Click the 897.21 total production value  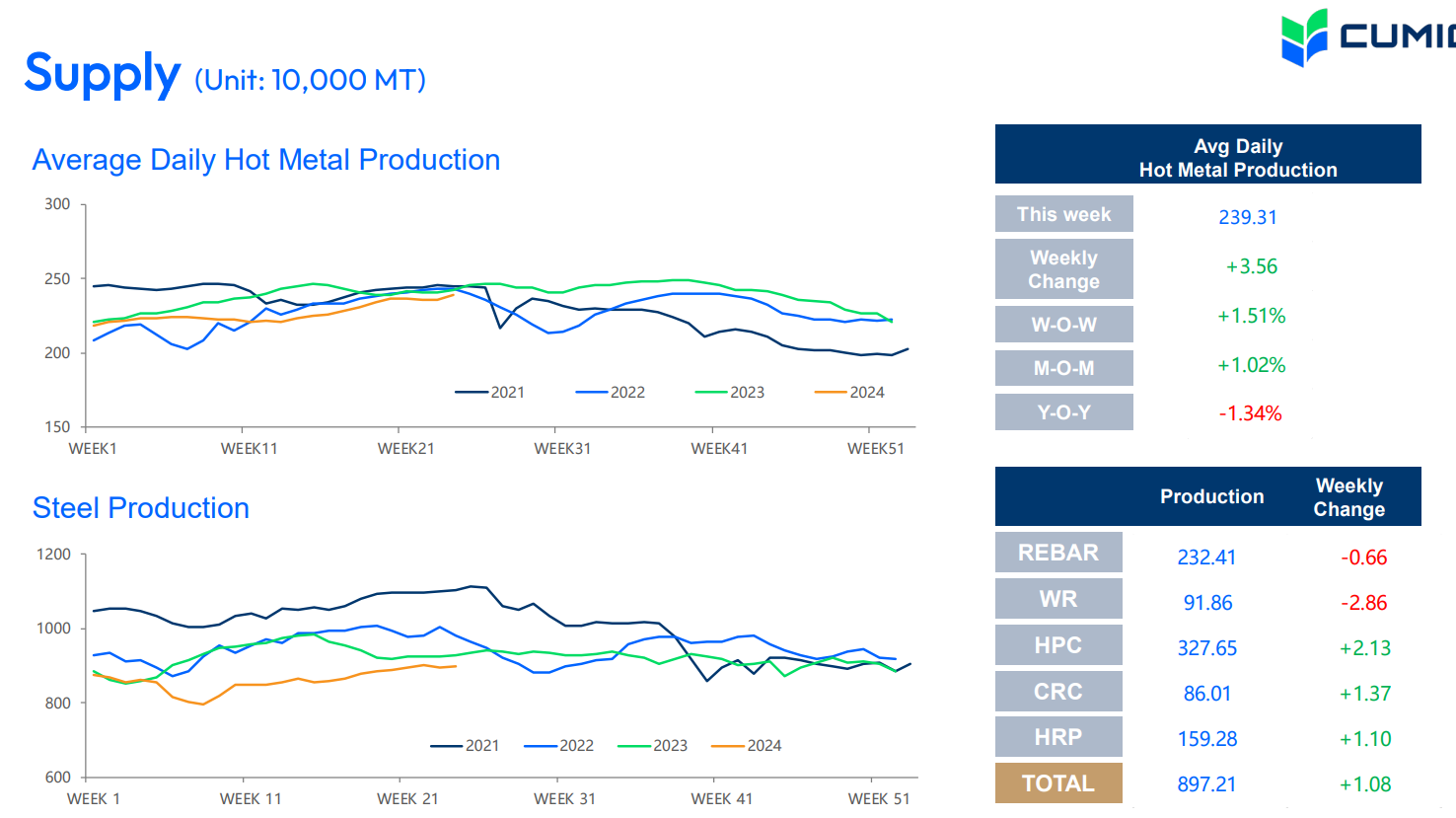pyautogui.click(x=1206, y=784)
